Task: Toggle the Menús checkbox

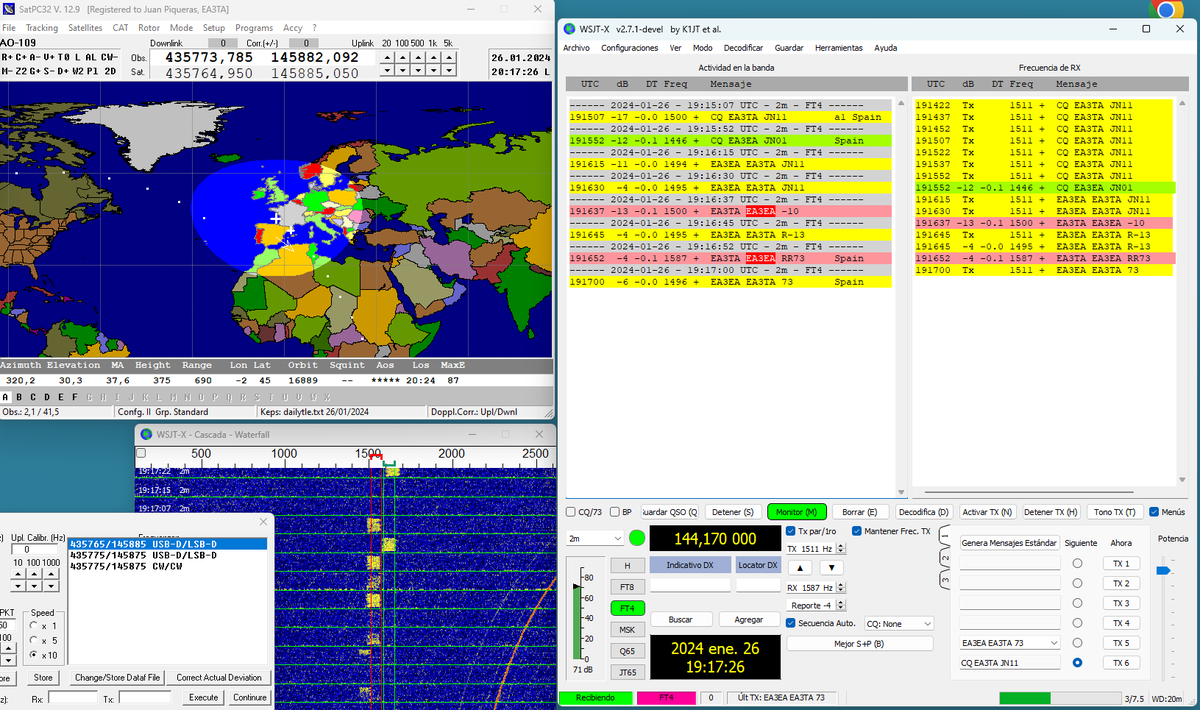Action: 1154,512
